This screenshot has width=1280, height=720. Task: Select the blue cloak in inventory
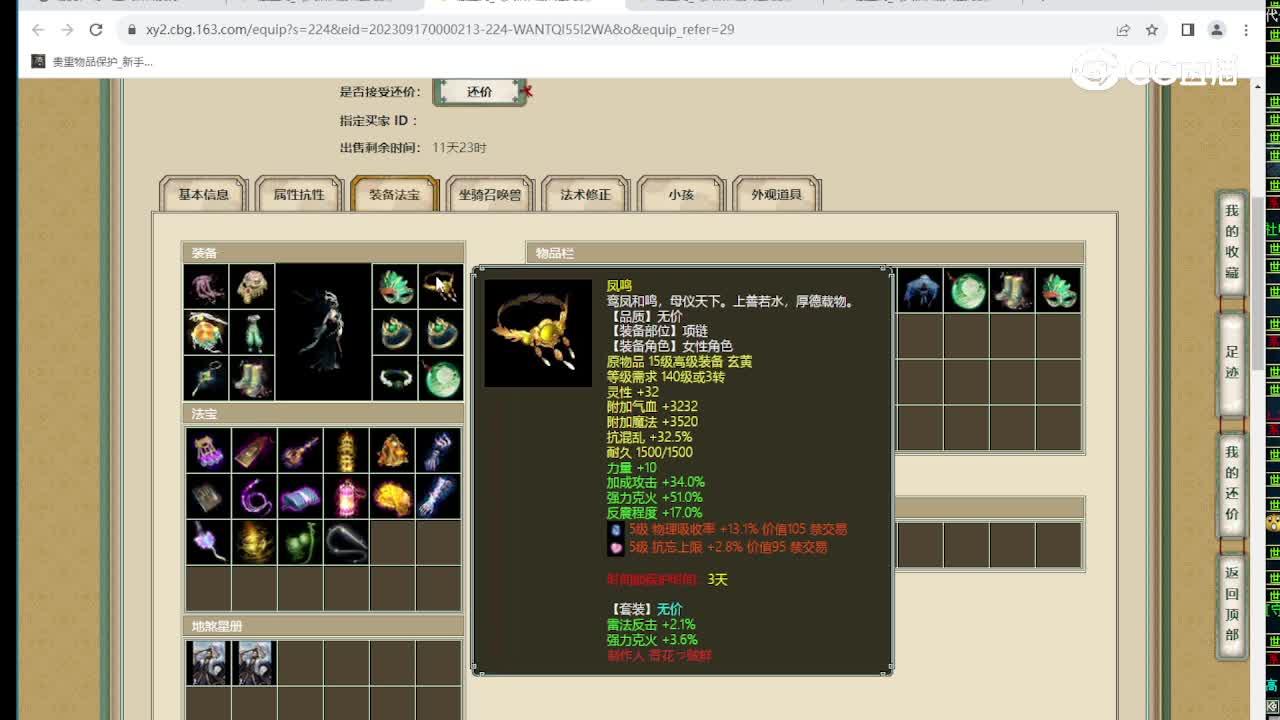[x=920, y=290]
